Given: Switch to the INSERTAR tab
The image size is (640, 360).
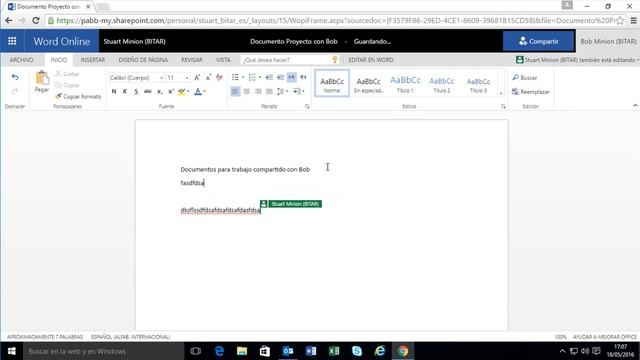Looking at the screenshot, I should click(93, 60).
